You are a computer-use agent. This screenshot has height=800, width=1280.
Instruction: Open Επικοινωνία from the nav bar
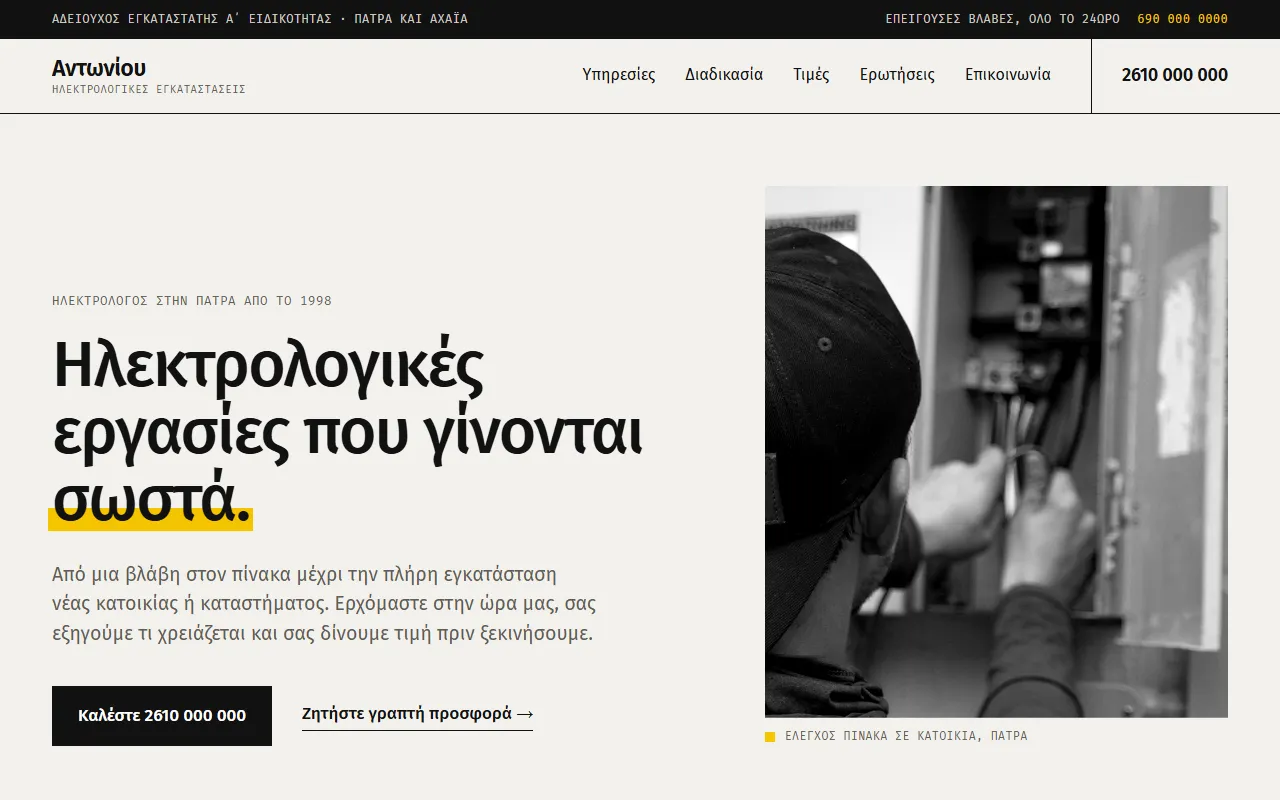1008,75
